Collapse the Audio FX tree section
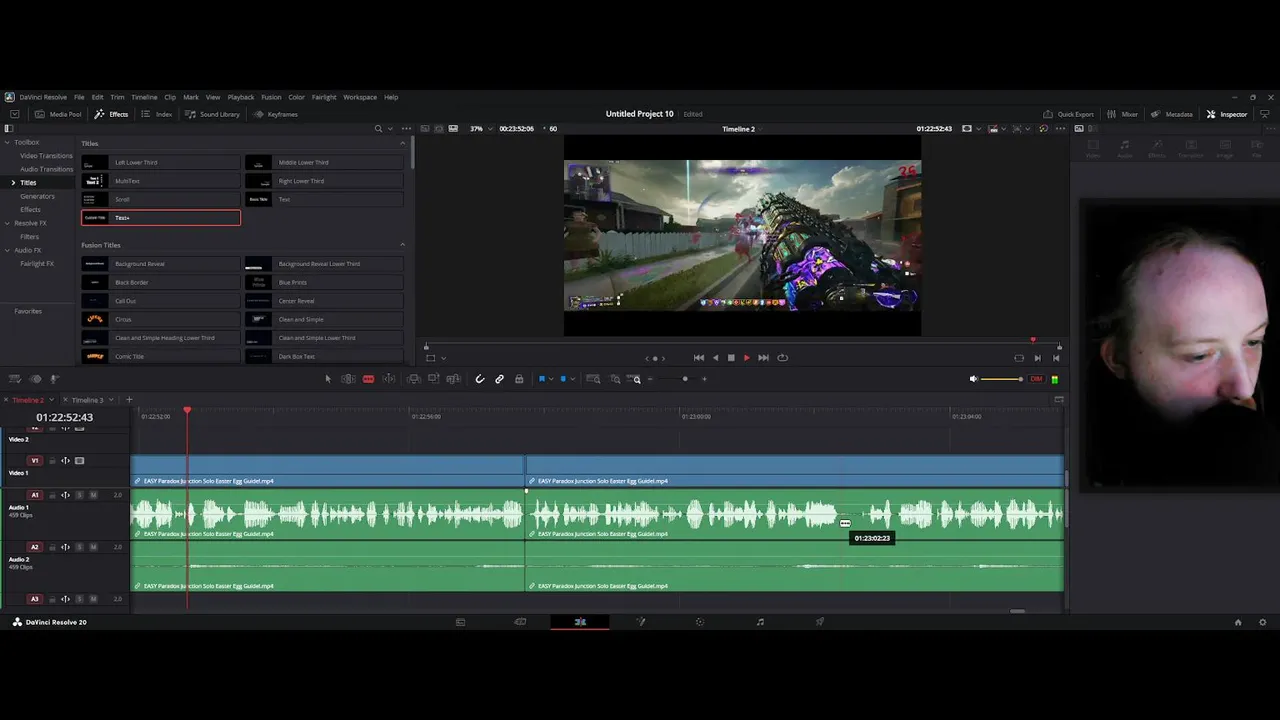 6,250
